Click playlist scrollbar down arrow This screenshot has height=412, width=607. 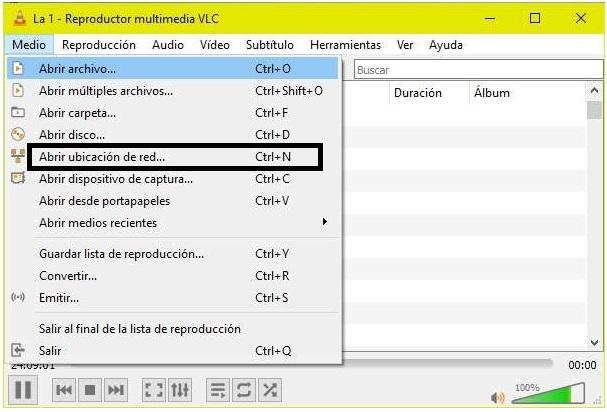(594, 342)
